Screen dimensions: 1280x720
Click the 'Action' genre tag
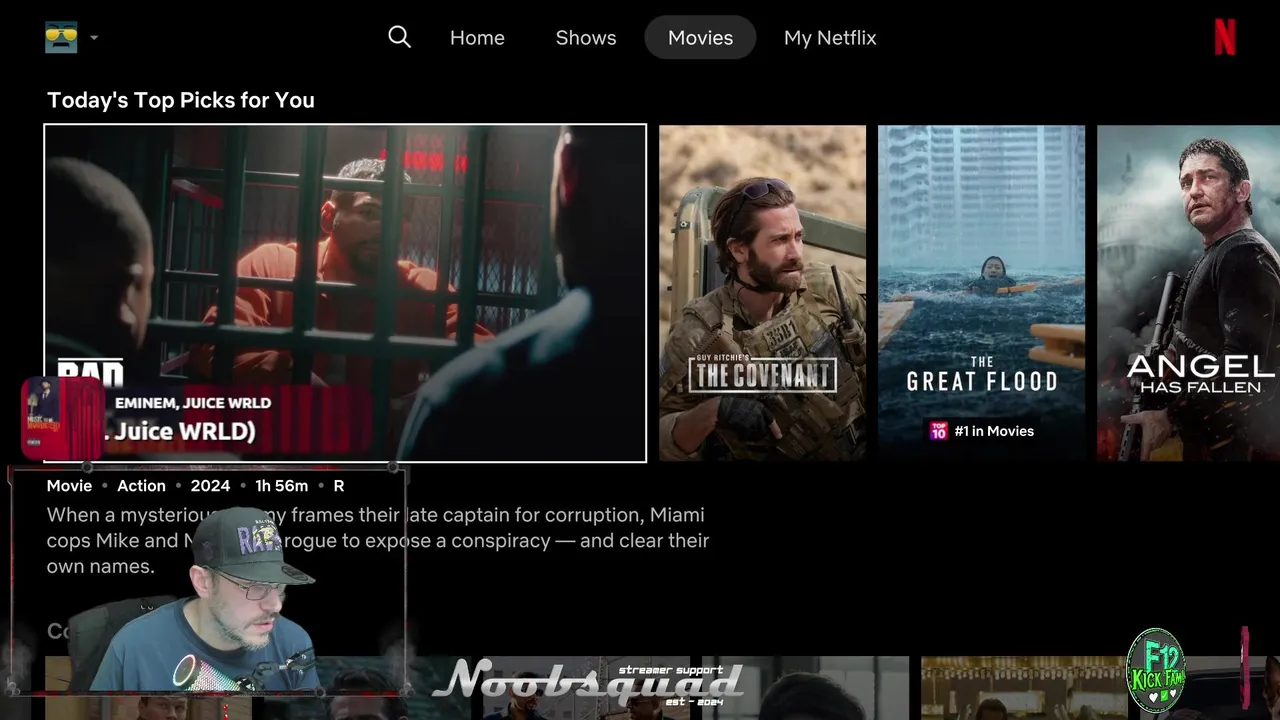pos(141,486)
